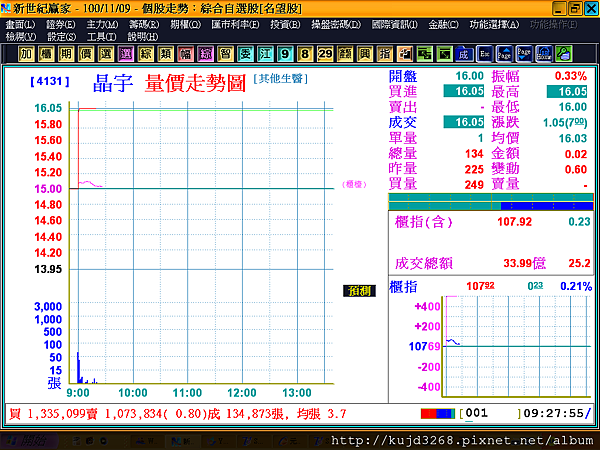Click the orange hand-pointer toolbar icon
The width and height of the screenshot is (600, 450).
[404, 54]
